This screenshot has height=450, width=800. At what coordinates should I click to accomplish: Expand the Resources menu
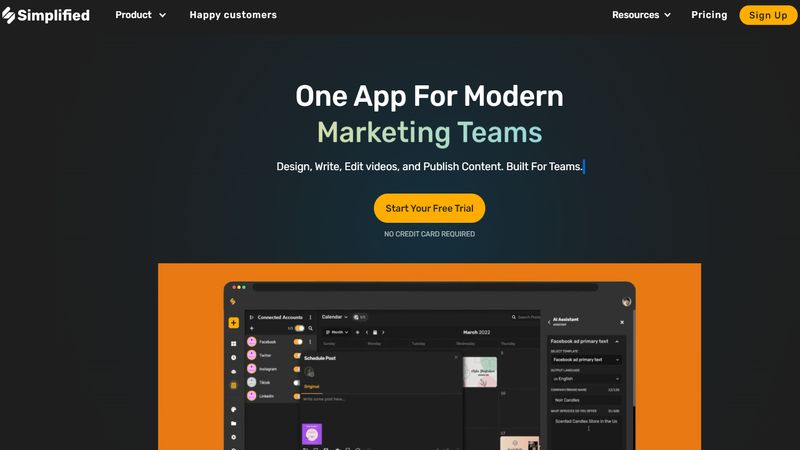tap(641, 15)
